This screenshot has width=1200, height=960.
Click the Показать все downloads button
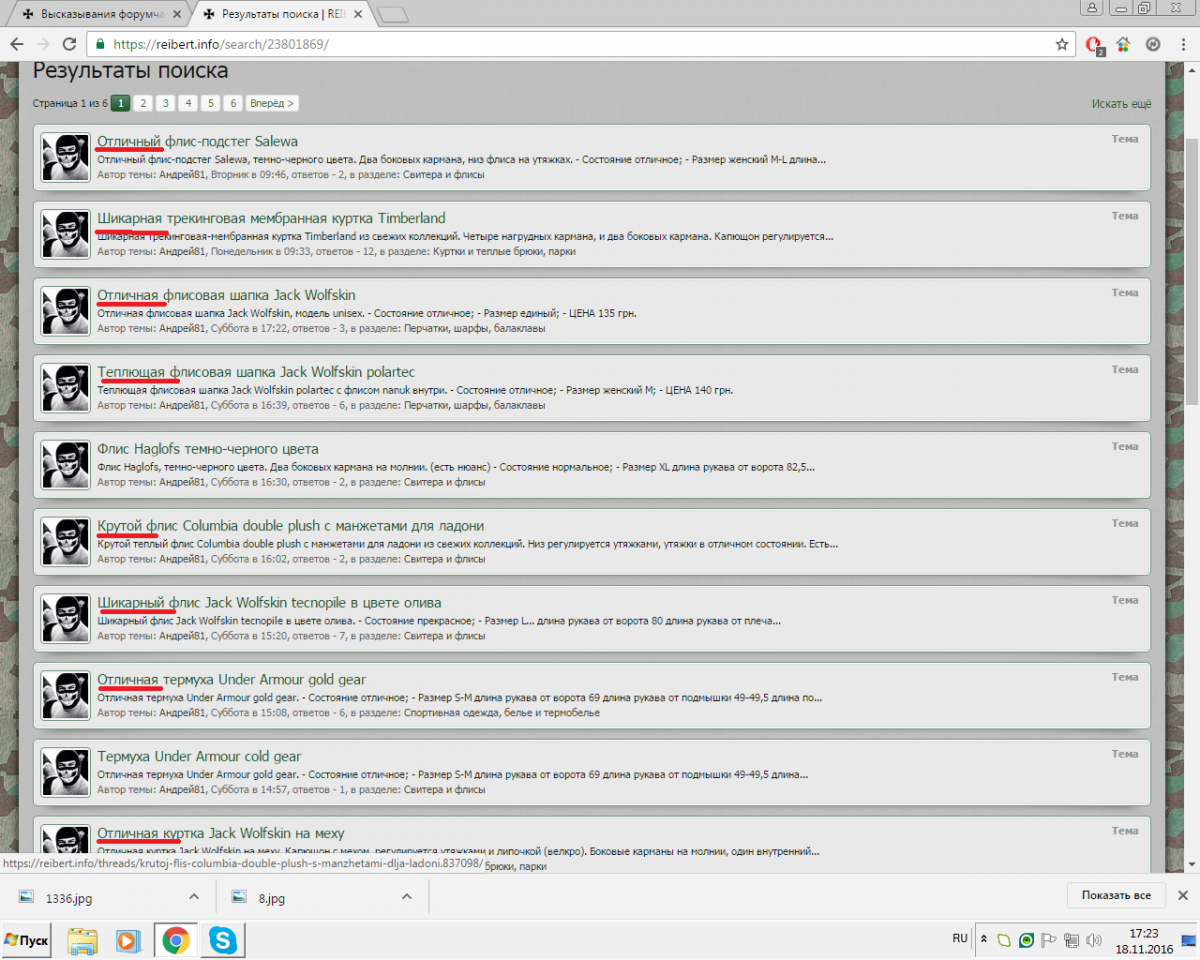(1115, 896)
